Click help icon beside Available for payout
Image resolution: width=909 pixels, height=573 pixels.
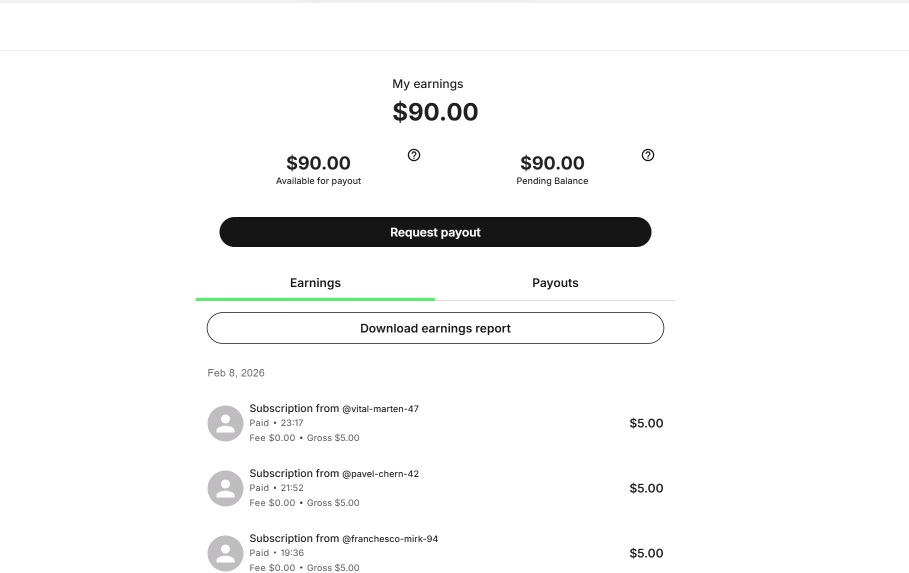click(414, 155)
